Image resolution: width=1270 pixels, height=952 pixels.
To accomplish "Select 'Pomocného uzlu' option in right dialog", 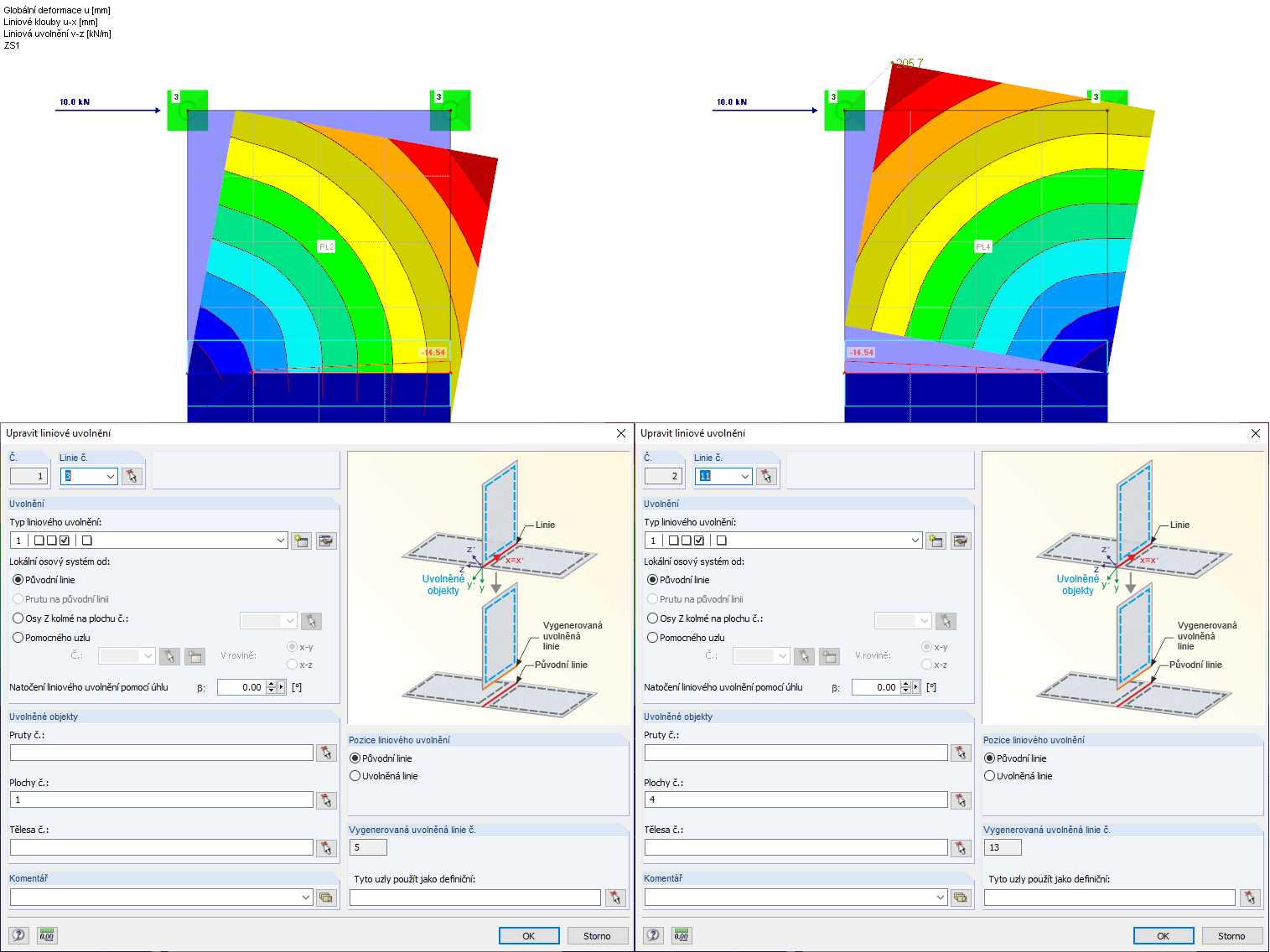I will 652,638.
